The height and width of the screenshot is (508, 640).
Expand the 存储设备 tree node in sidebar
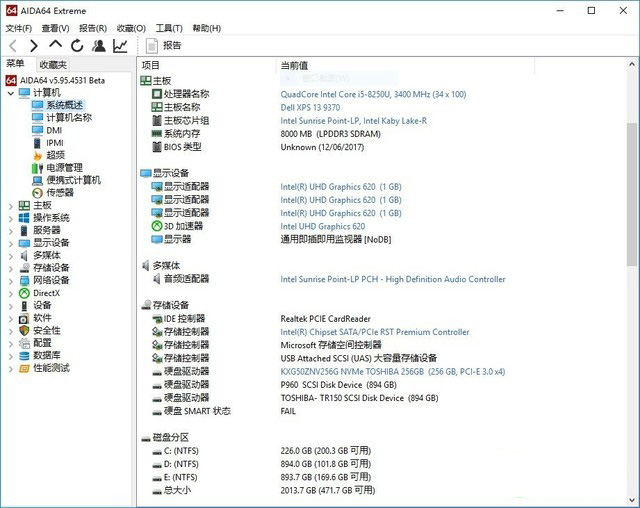[11, 268]
